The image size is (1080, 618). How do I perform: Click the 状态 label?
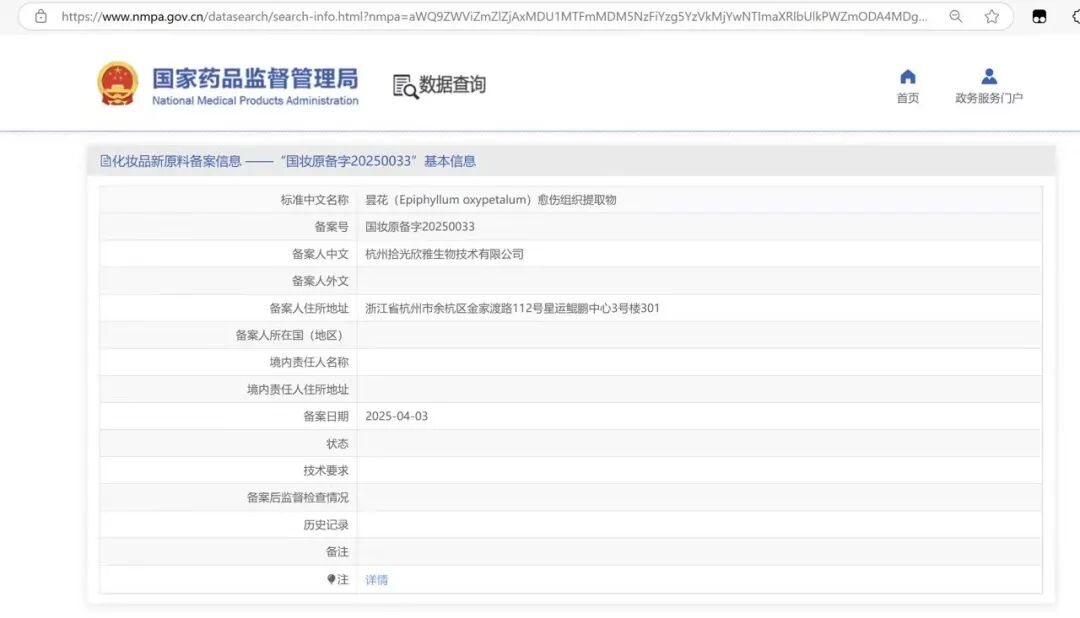tap(337, 444)
